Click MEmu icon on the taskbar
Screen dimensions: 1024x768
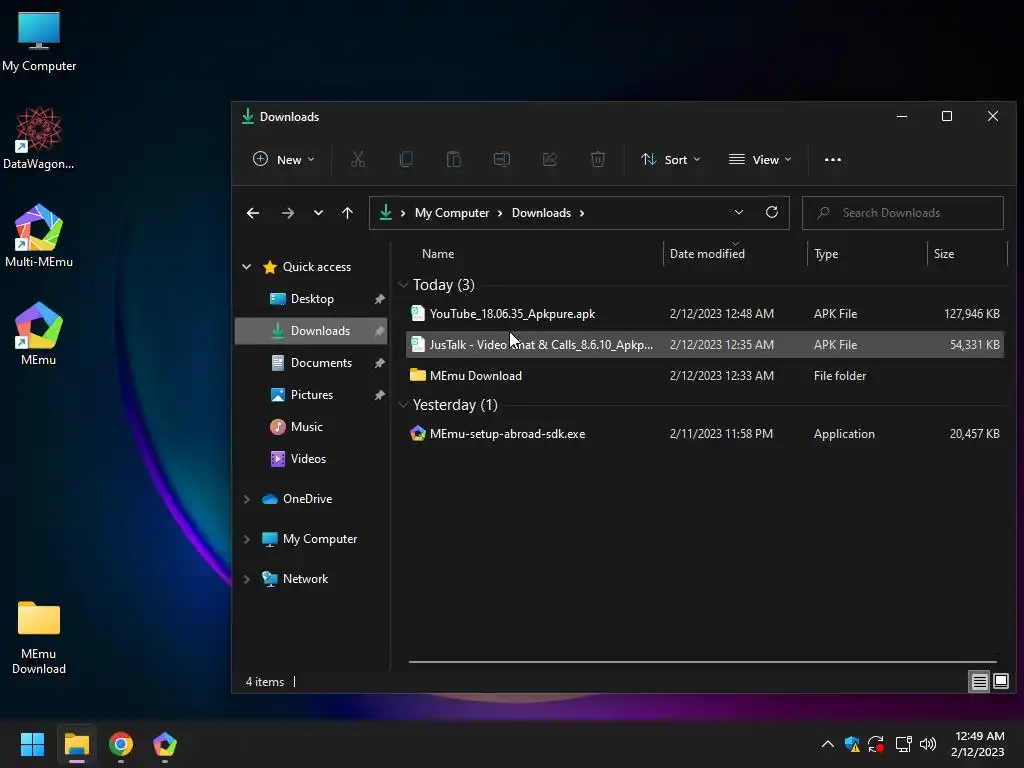[x=165, y=744]
